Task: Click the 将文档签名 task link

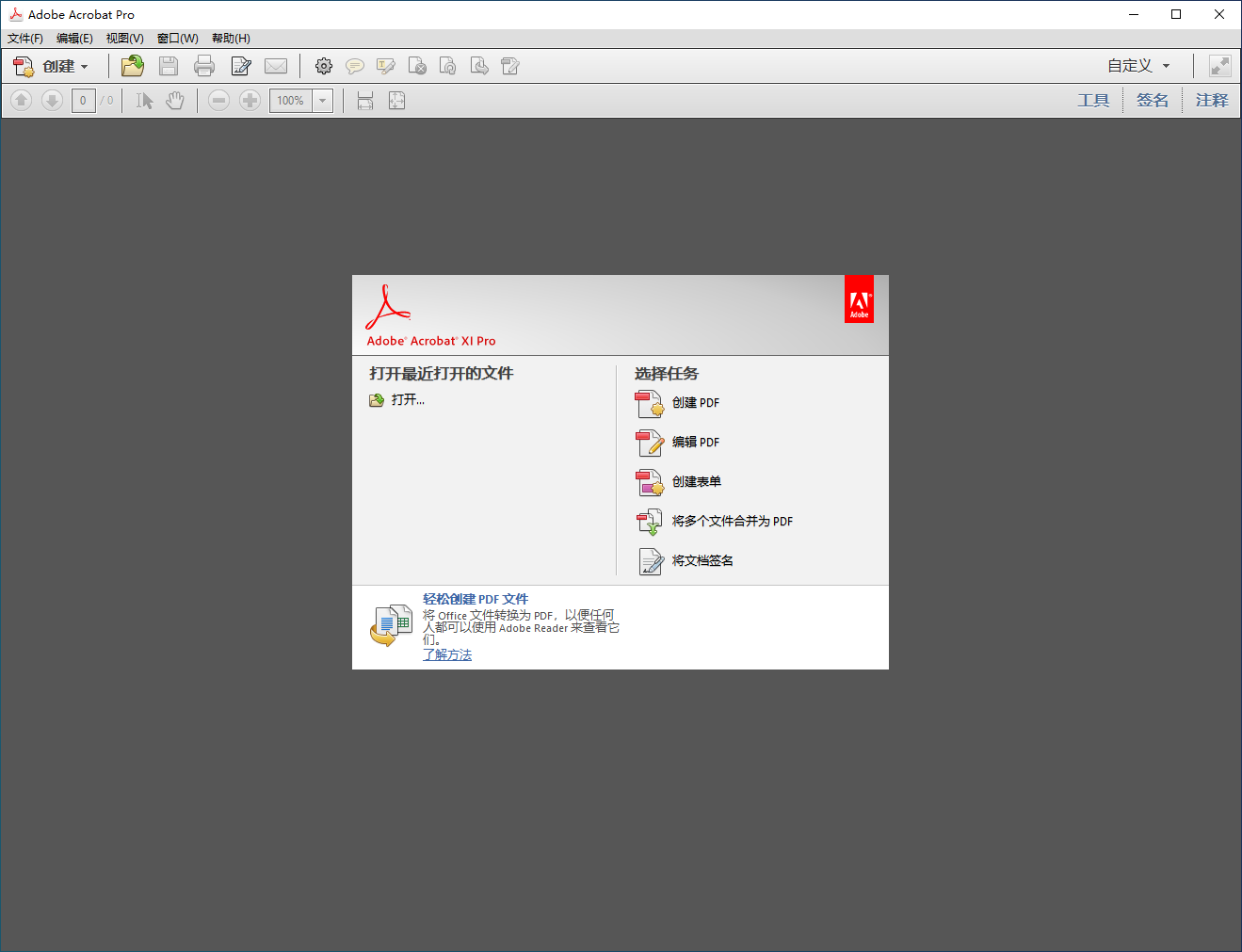Action: (702, 561)
